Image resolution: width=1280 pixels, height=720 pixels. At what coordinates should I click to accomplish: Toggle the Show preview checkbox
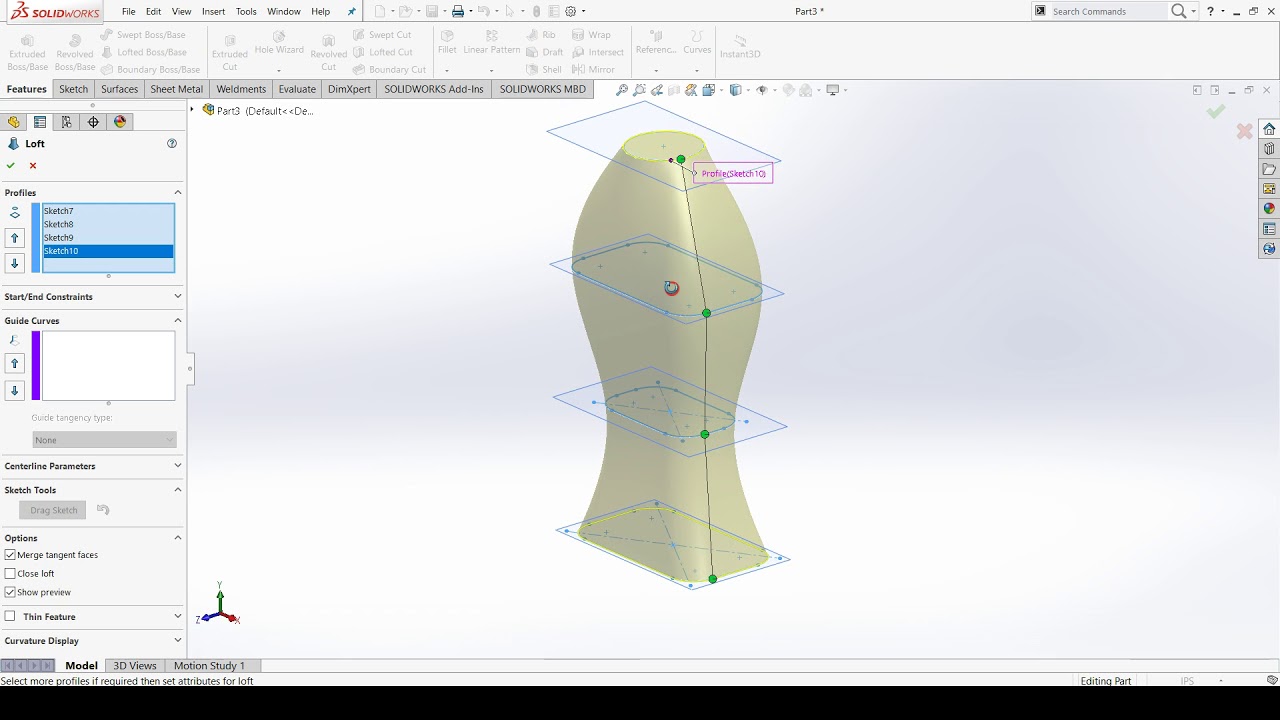click(10, 592)
